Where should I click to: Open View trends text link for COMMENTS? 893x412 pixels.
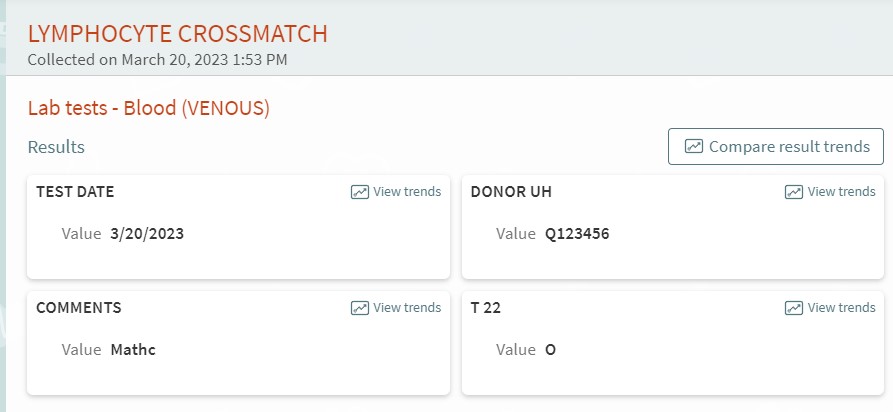pos(407,308)
